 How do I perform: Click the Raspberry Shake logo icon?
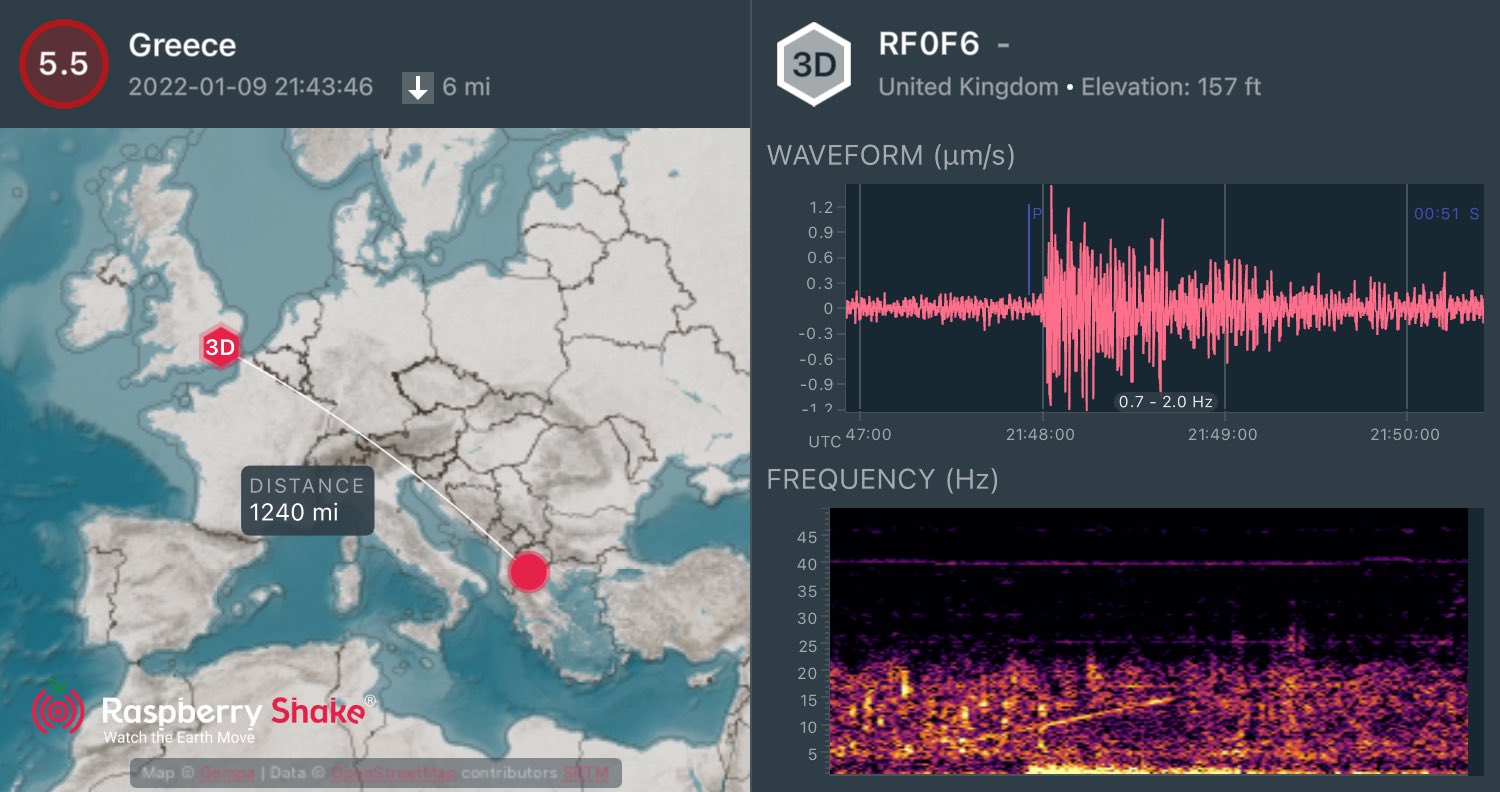58,711
